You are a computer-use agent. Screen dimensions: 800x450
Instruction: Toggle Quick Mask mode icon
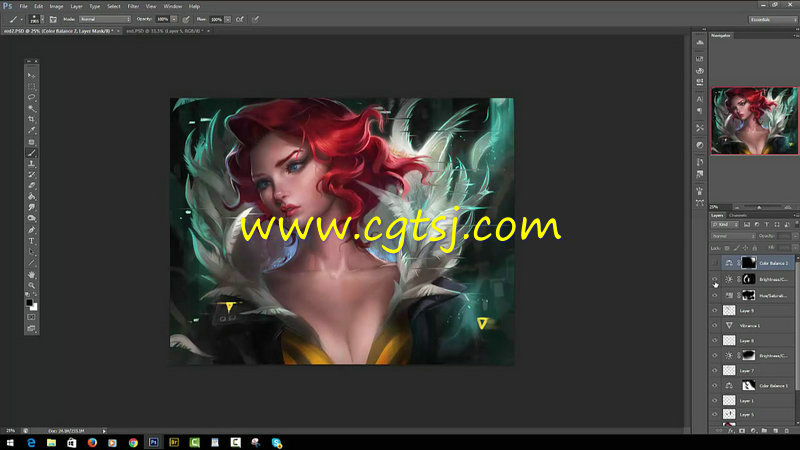(32, 317)
